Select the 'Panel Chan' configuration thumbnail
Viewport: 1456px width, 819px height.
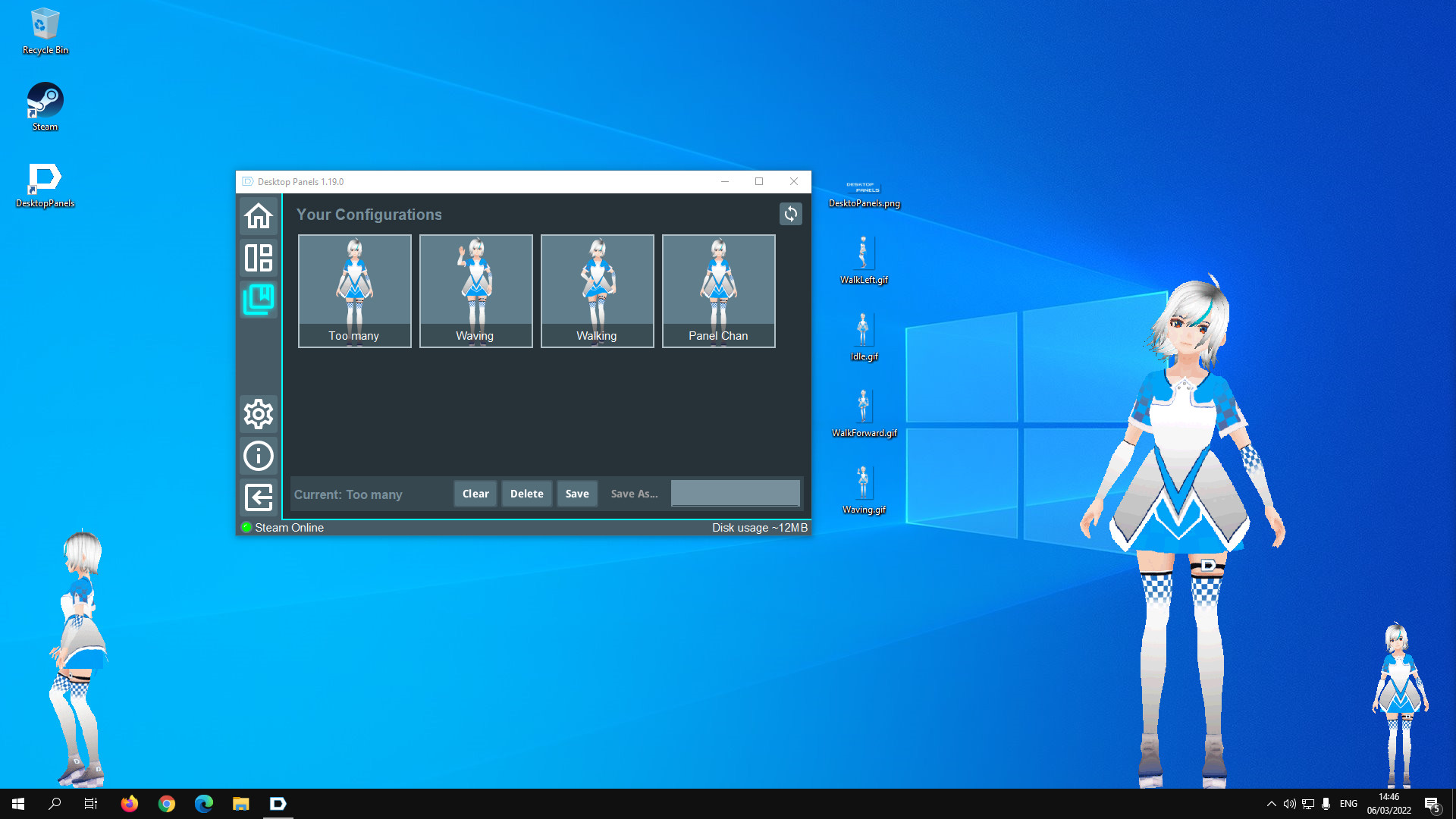pyautogui.click(x=718, y=290)
